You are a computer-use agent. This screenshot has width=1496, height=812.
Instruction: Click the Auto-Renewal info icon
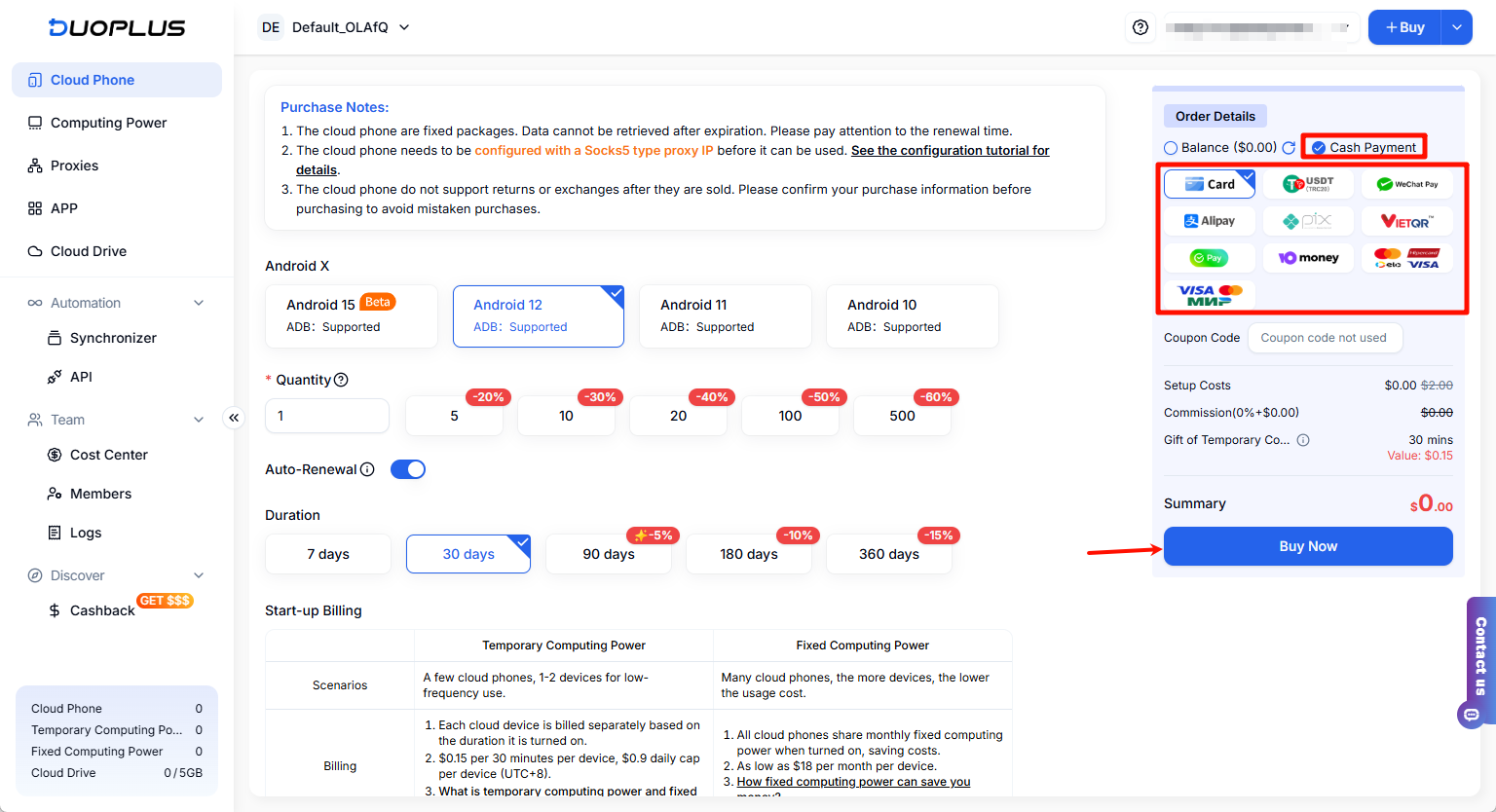pos(367,469)
